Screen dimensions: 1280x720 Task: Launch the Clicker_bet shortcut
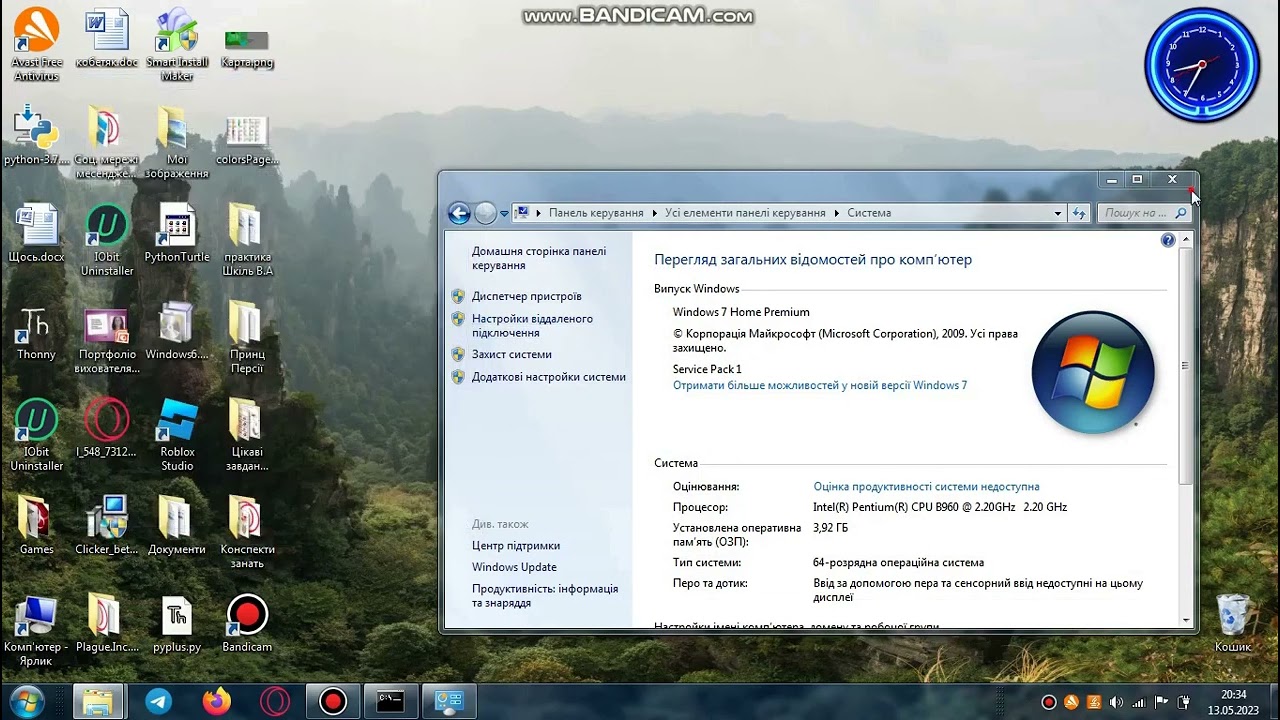click(x=106, y=525)
